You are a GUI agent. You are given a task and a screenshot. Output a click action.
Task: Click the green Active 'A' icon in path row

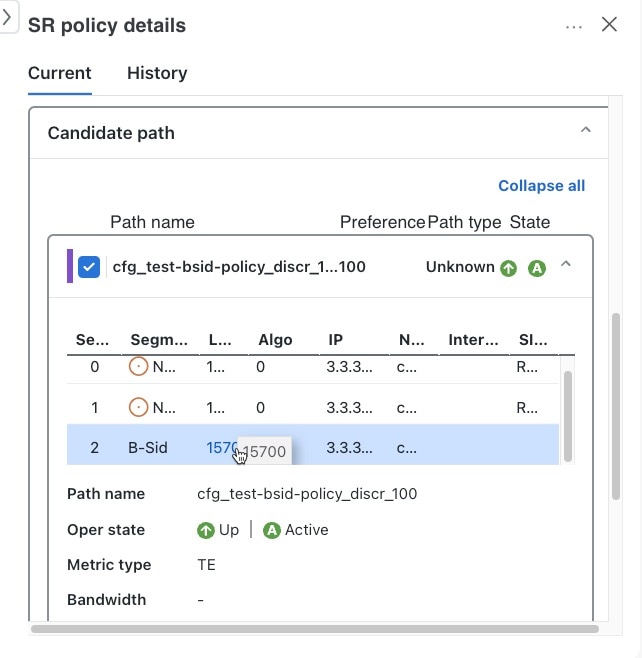click(x=537, y=268)
